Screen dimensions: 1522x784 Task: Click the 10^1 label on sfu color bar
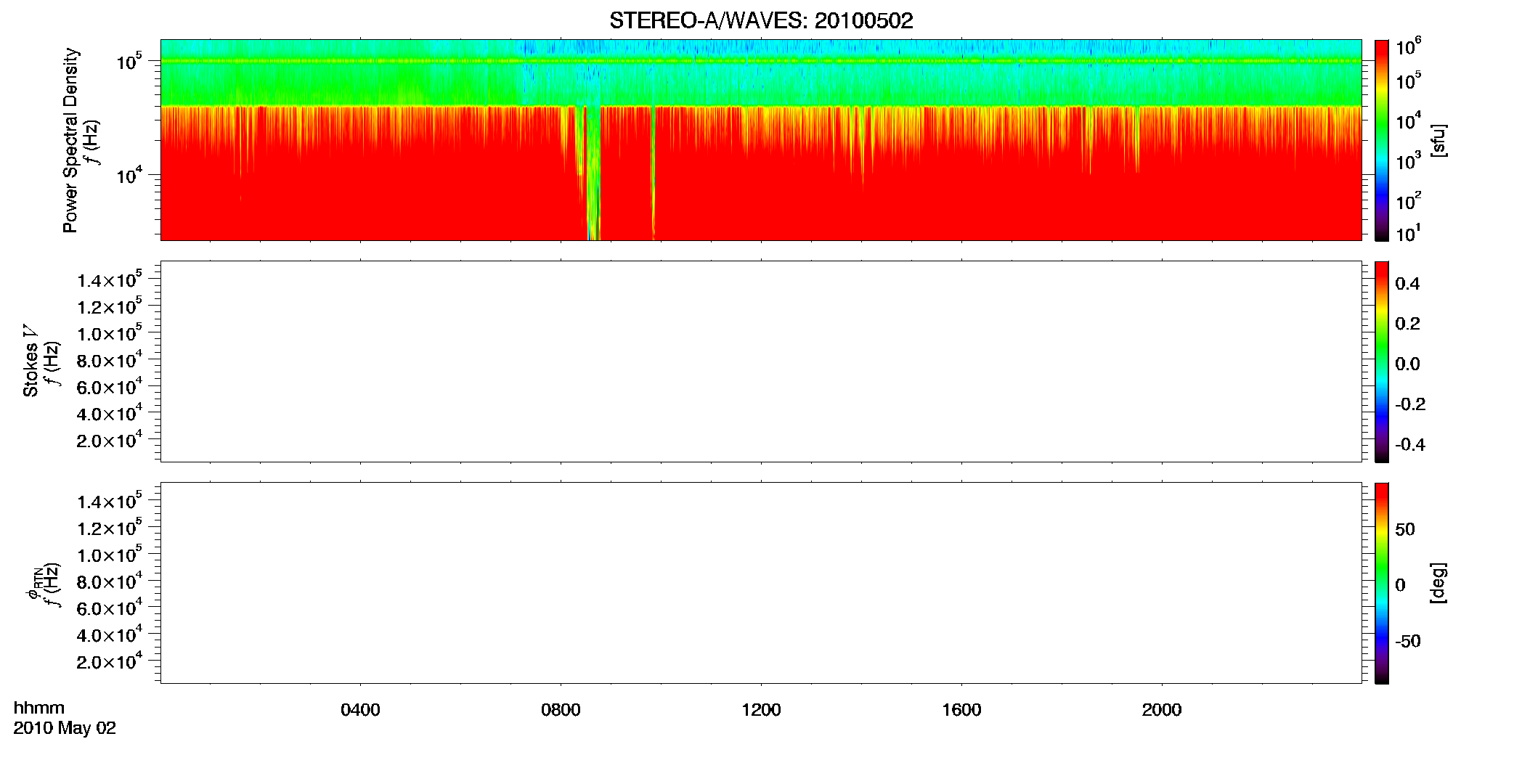1409,233
